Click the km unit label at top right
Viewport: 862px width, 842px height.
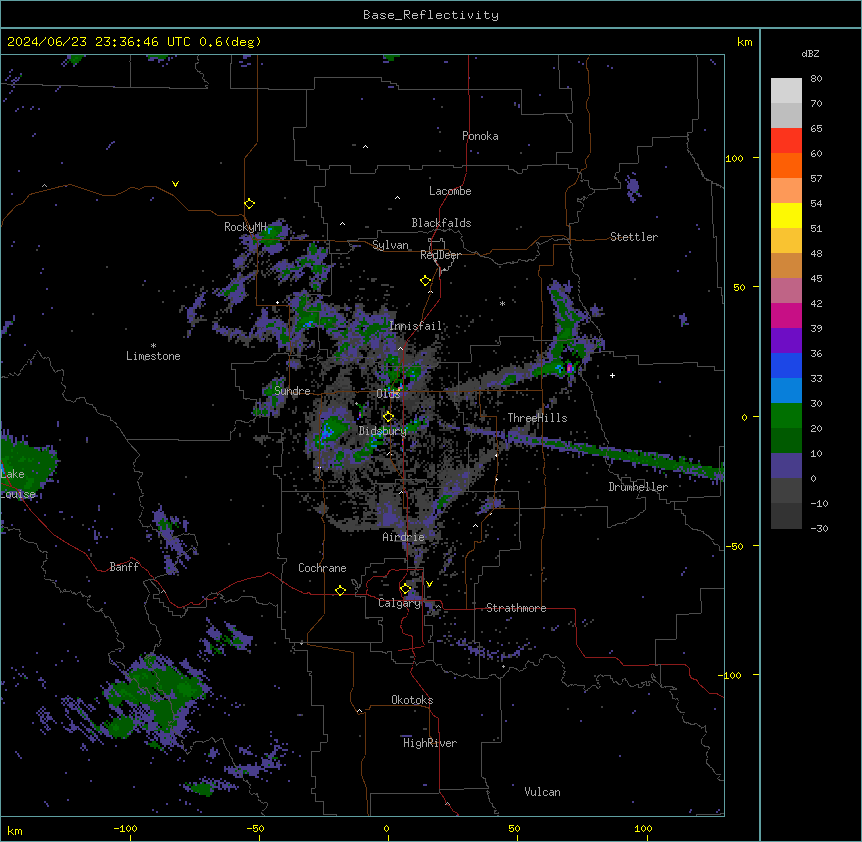pyautogui.click(x=744, y=42)
